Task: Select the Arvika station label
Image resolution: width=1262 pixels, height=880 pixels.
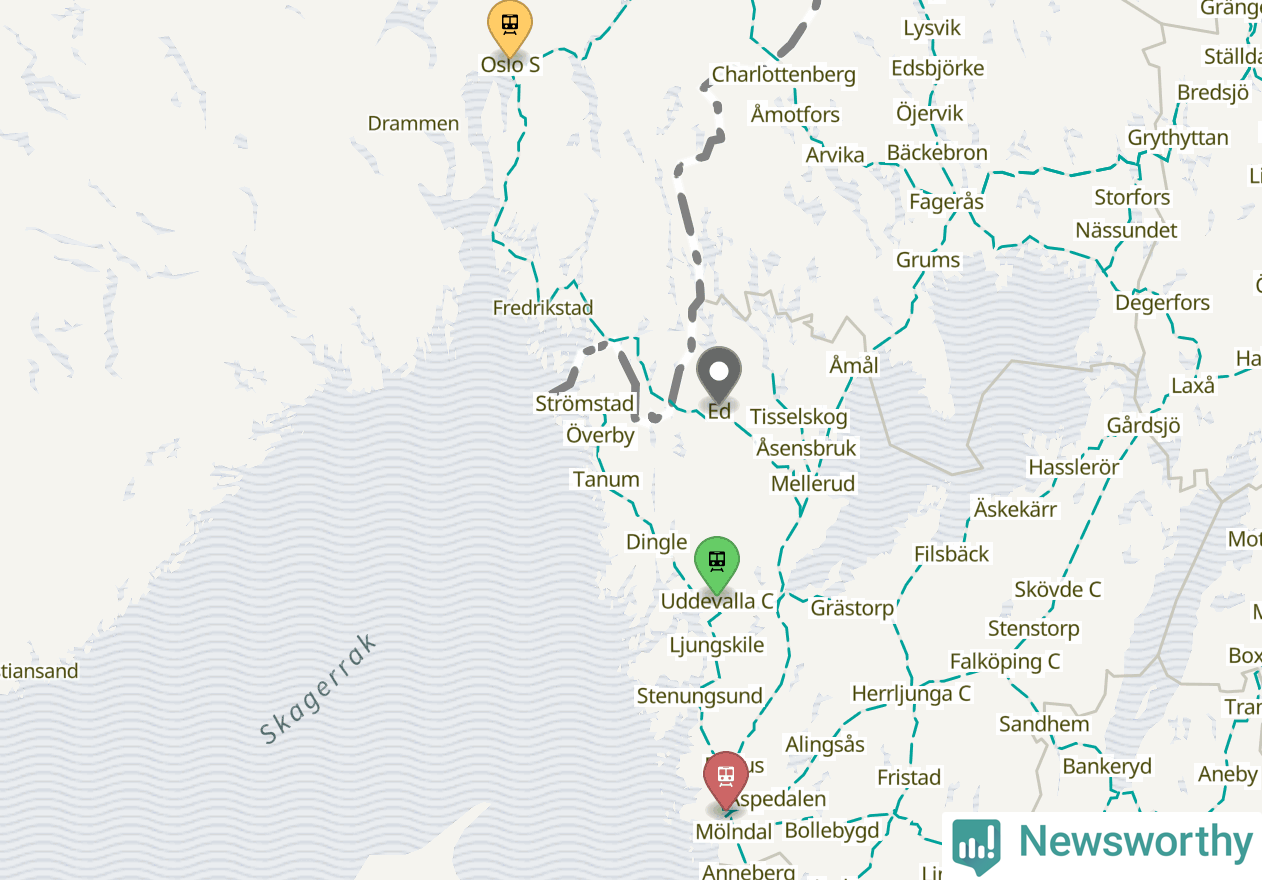Action: tap(835, 156)
